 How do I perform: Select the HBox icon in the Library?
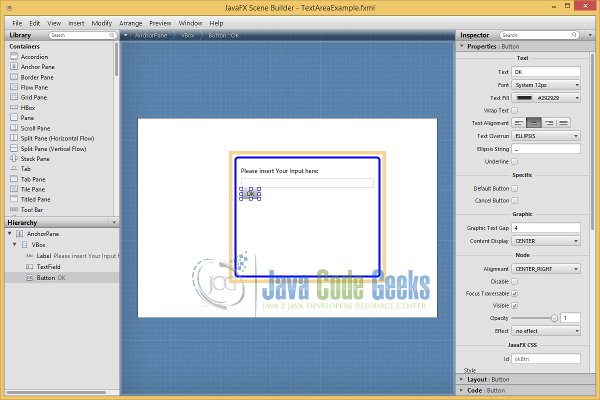point(14,107)
